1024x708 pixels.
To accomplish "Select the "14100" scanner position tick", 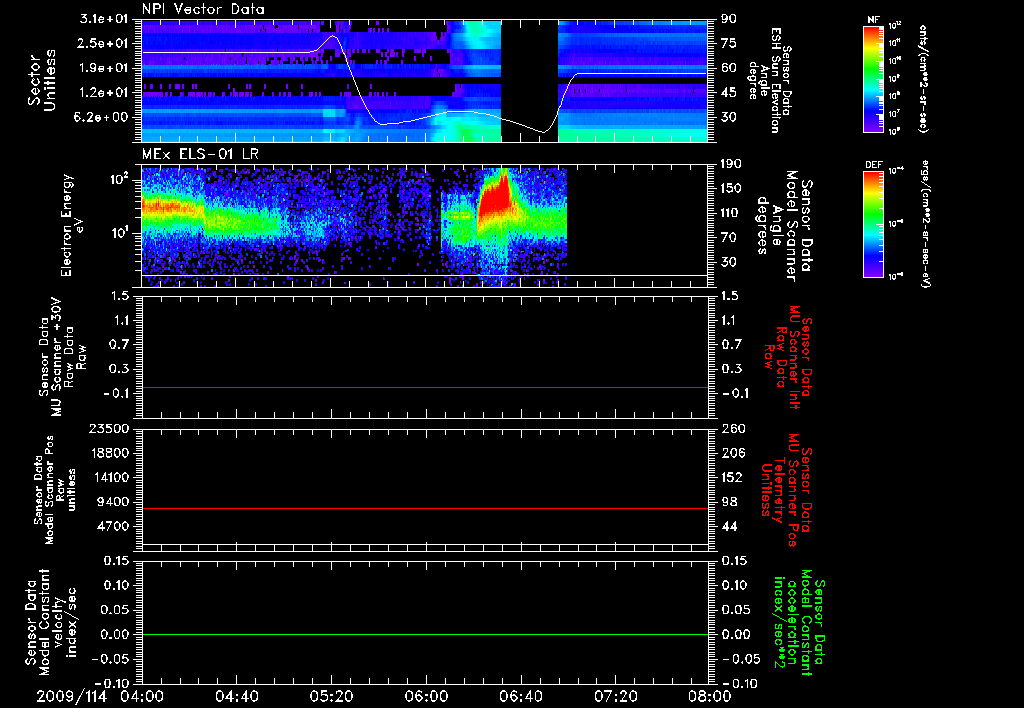I will click(x=108, y=477).
